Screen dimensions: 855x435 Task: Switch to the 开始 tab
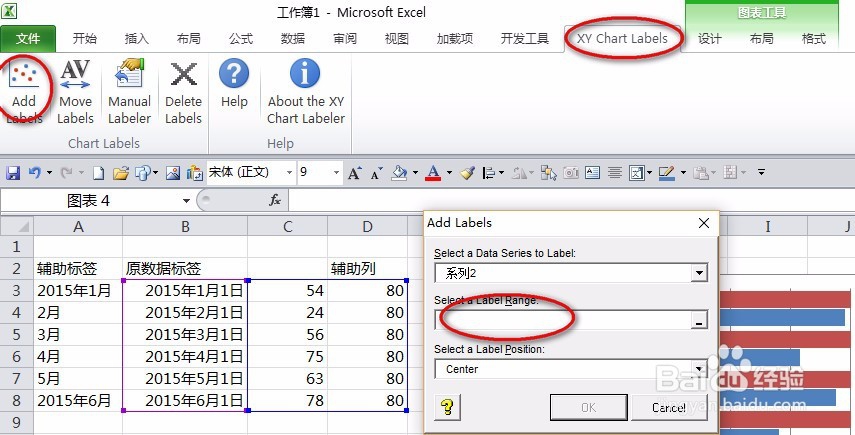(85, 39)
